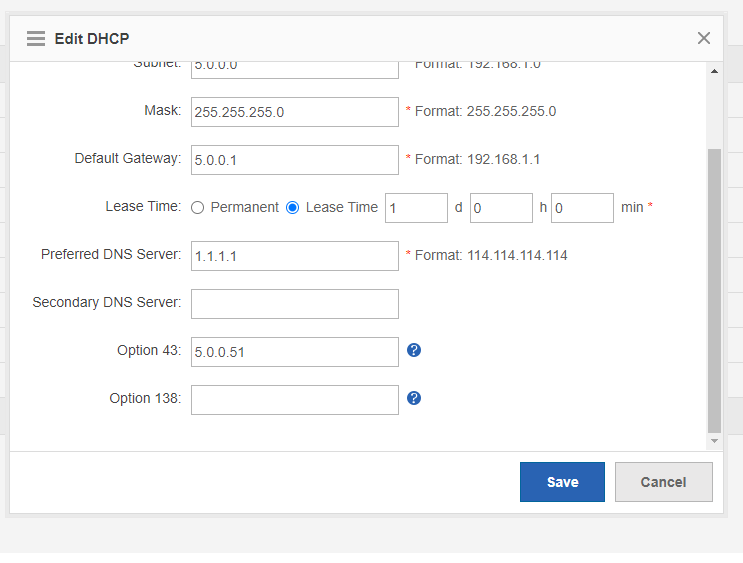This screenshot has width=743, height=563.
Task: Click the 'Format: 114.114.114.114' hint text
Action: (x=491, y=255)
